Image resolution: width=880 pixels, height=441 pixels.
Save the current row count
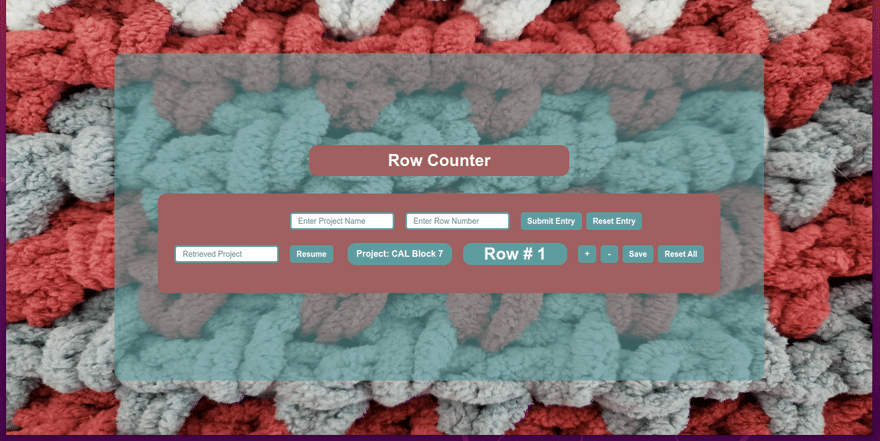pyautogui.click(x=638, y=254)
